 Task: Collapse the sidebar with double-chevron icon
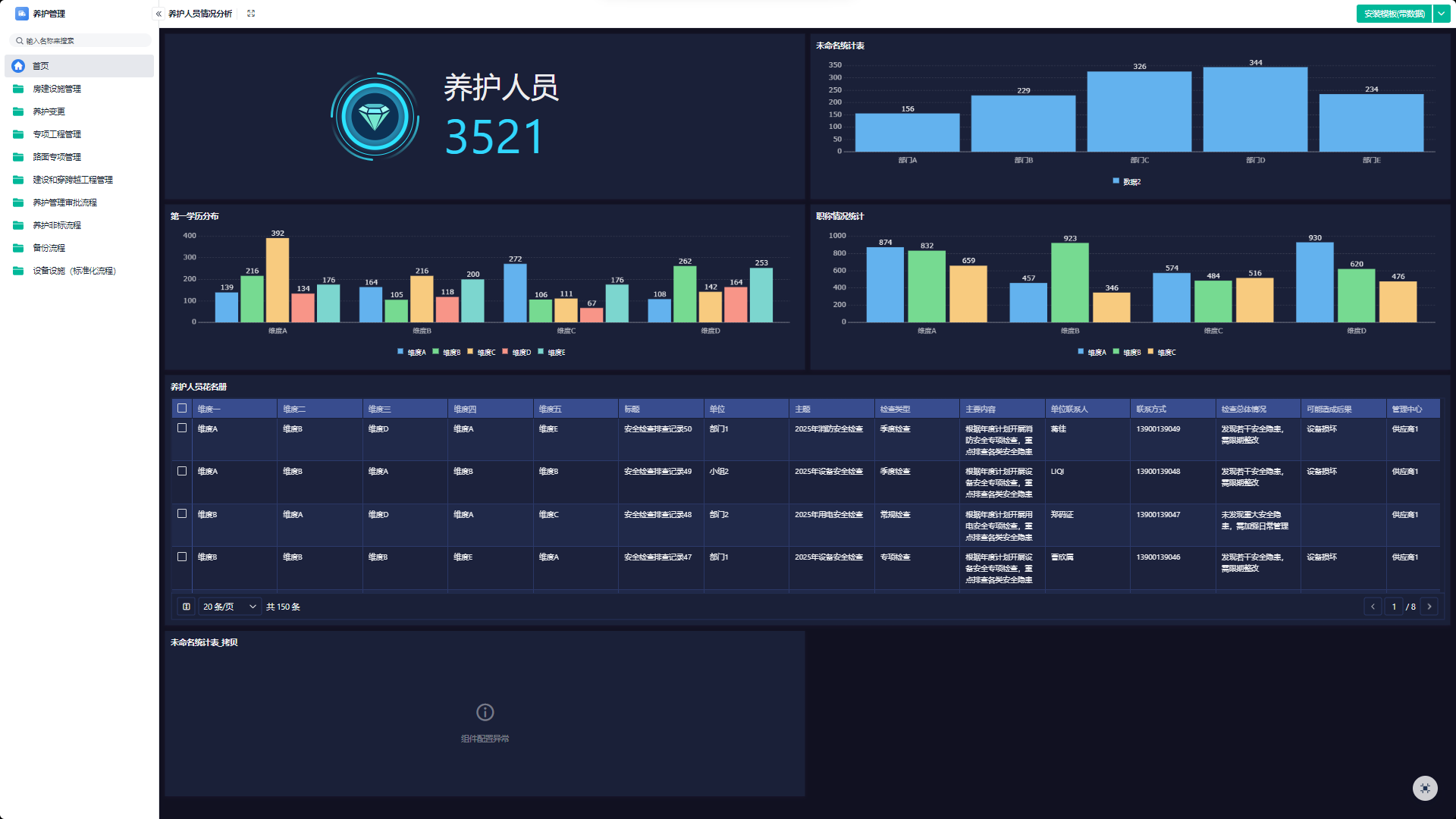158,14
